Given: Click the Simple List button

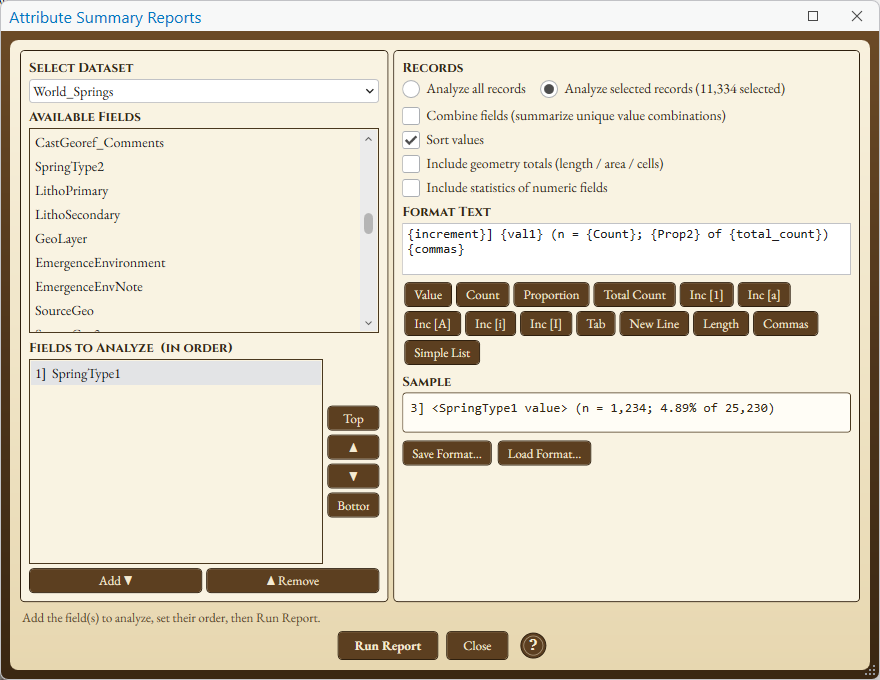Looking at the screenshot, I should click(x=442, y=353).
